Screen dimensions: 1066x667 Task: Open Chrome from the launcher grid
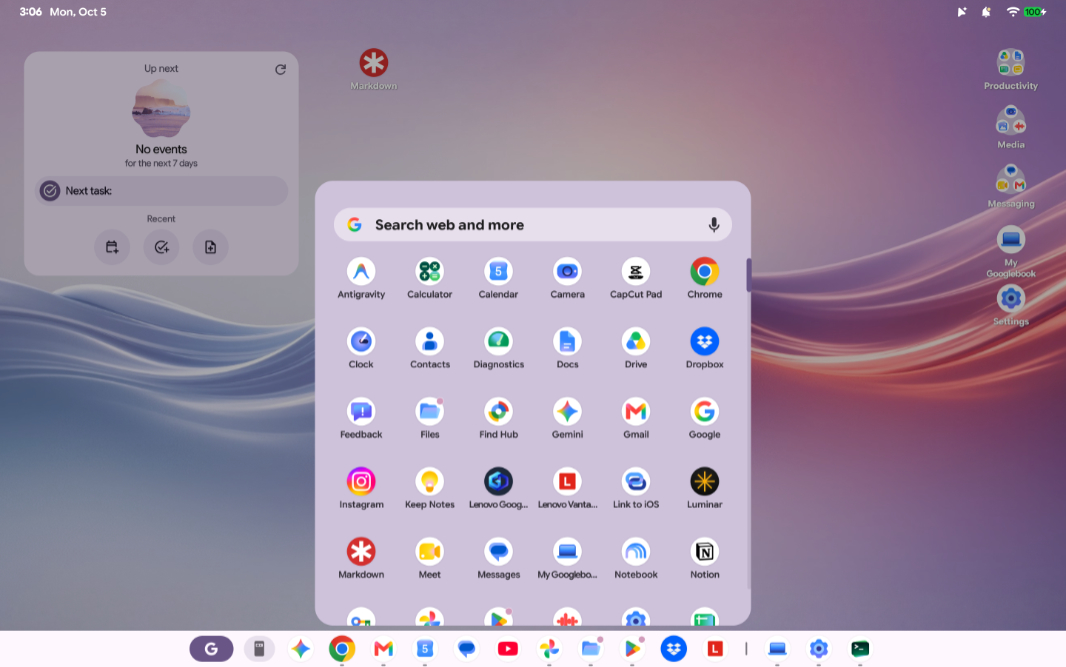click(704, 272)
